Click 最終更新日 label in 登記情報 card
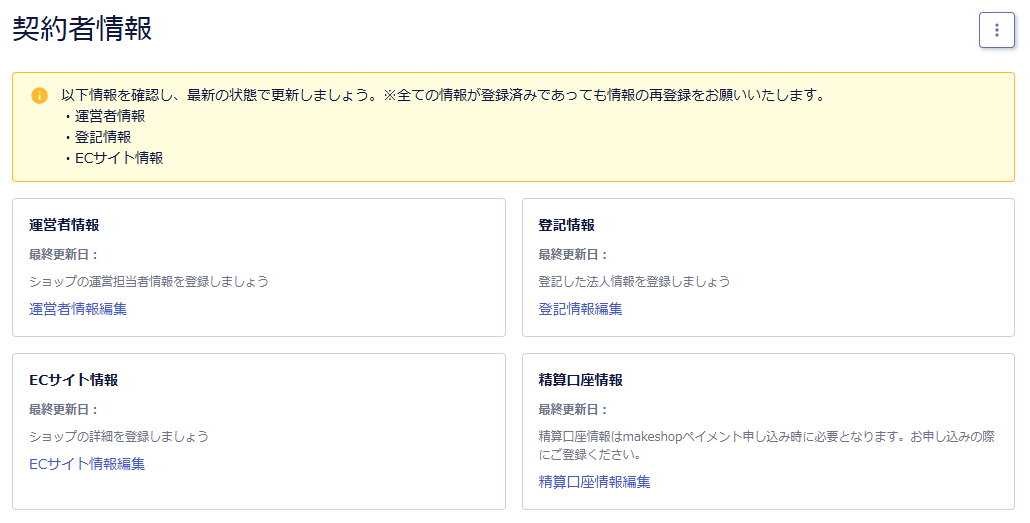Image resolution: width=1030 pixels, height=523 pixels. 573,255
